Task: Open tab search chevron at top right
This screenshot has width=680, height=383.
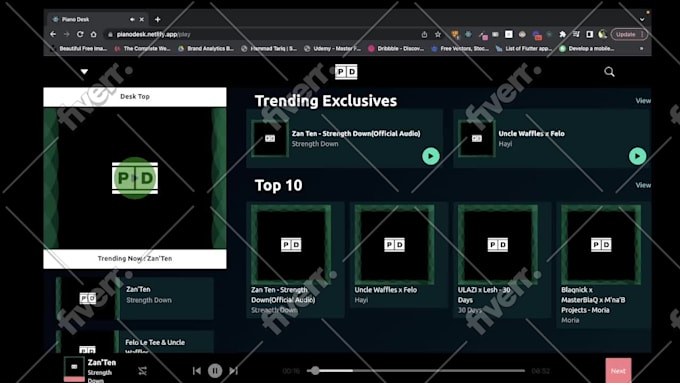Action: pos(642,20)
